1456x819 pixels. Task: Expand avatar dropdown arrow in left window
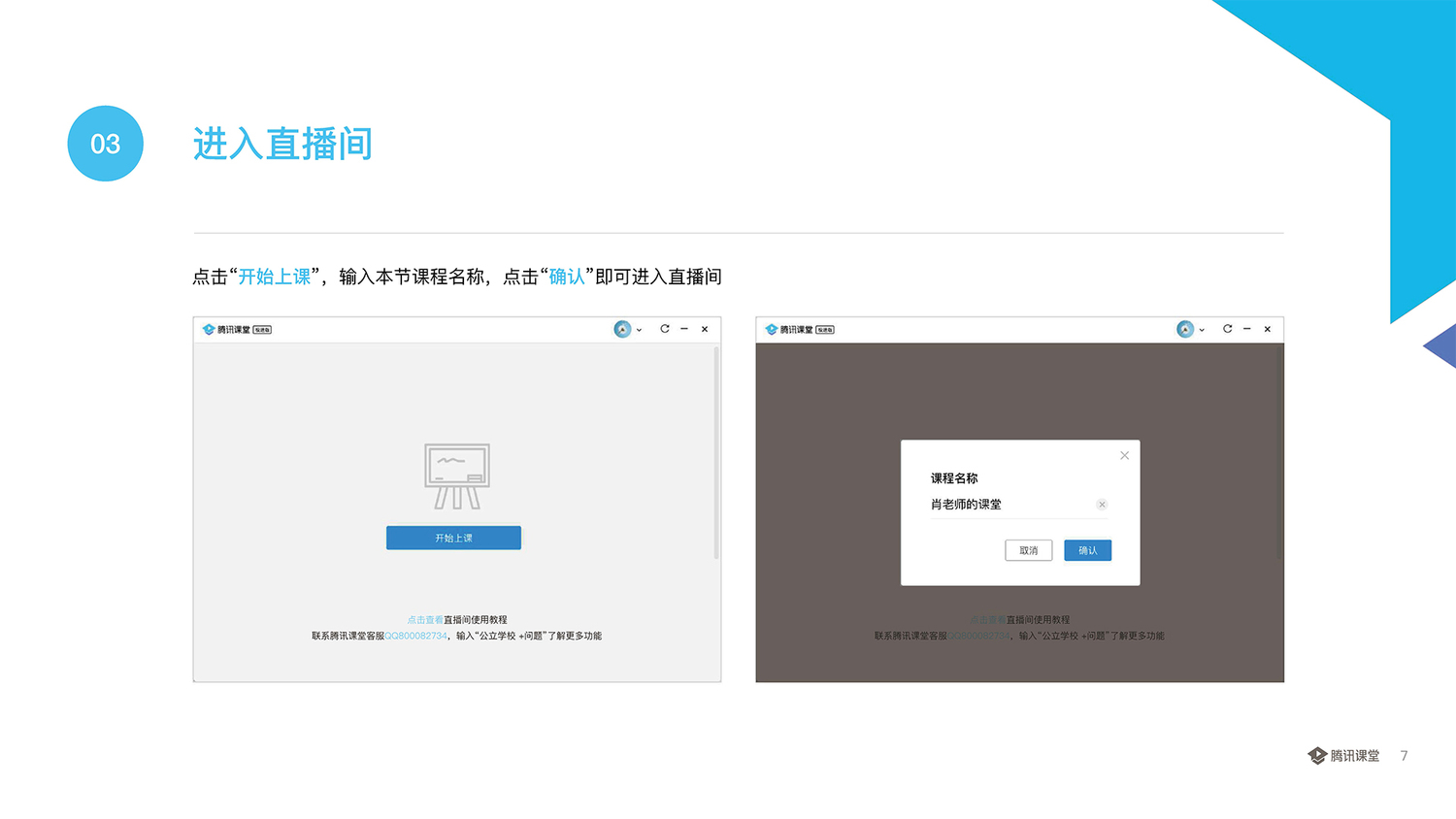pyautogui.click(x=639, y=330)
